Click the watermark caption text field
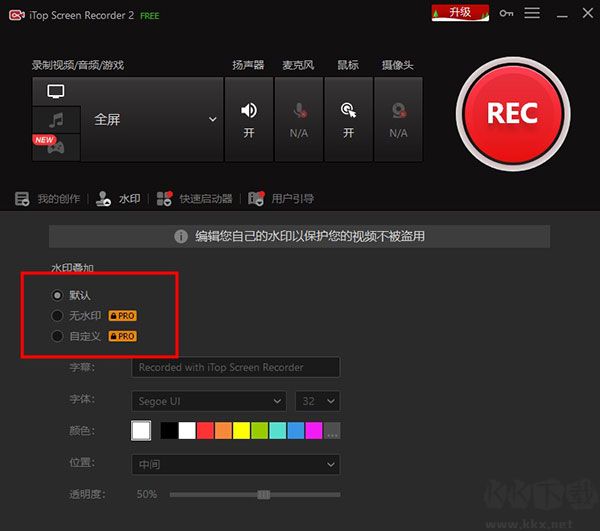This screenshot has height=531, width=600. pyautogui.click(x=235, y=367)
